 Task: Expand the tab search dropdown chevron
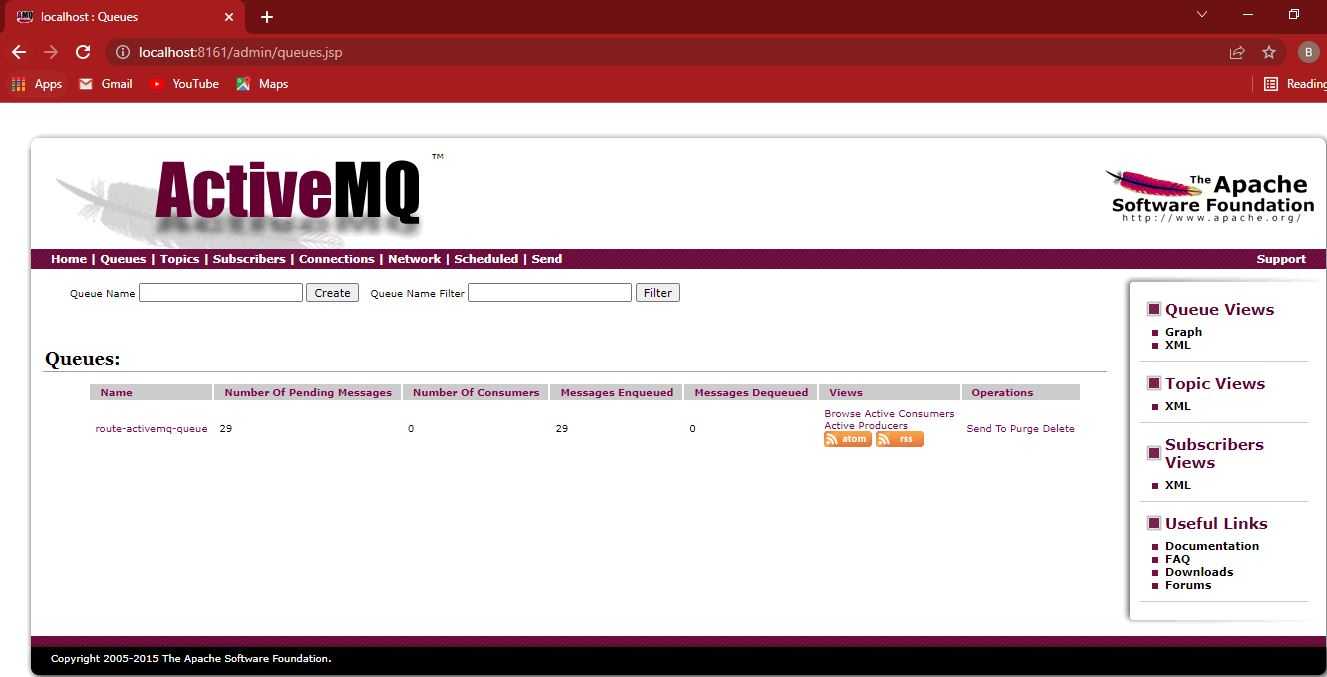(1202, 15)
